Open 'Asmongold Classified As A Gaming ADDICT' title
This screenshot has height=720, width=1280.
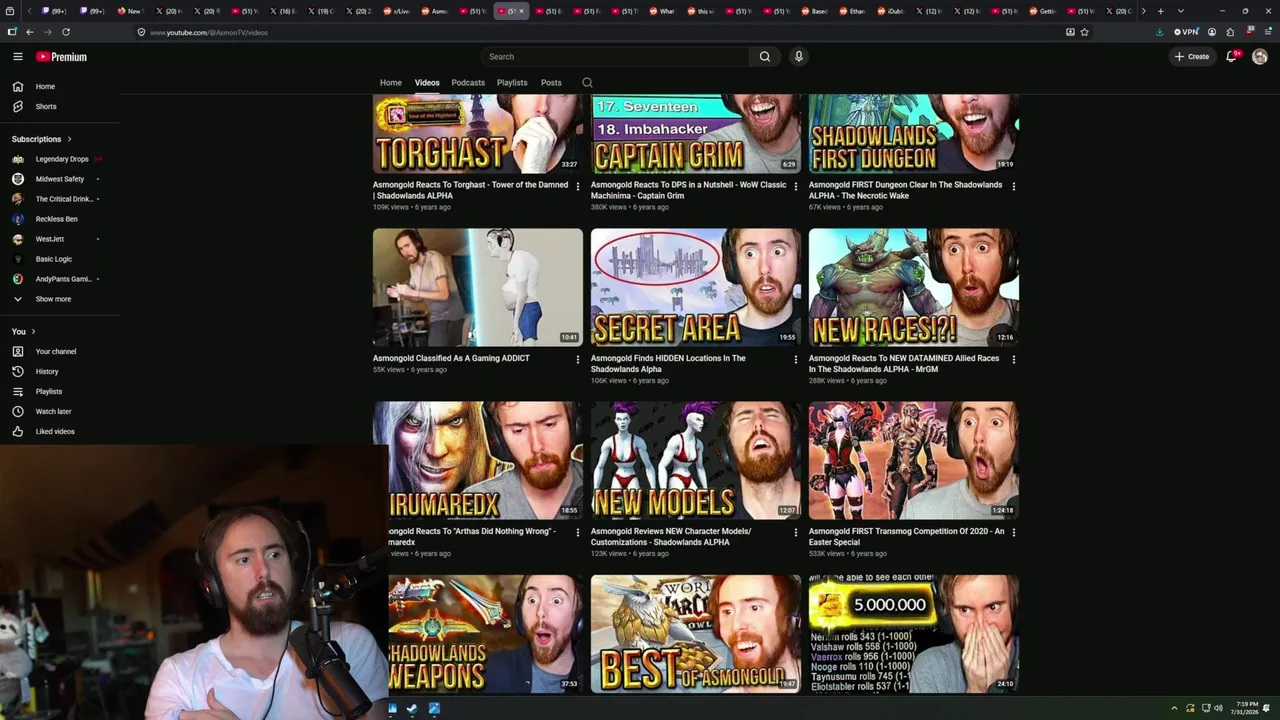click(x=451, y=358)
